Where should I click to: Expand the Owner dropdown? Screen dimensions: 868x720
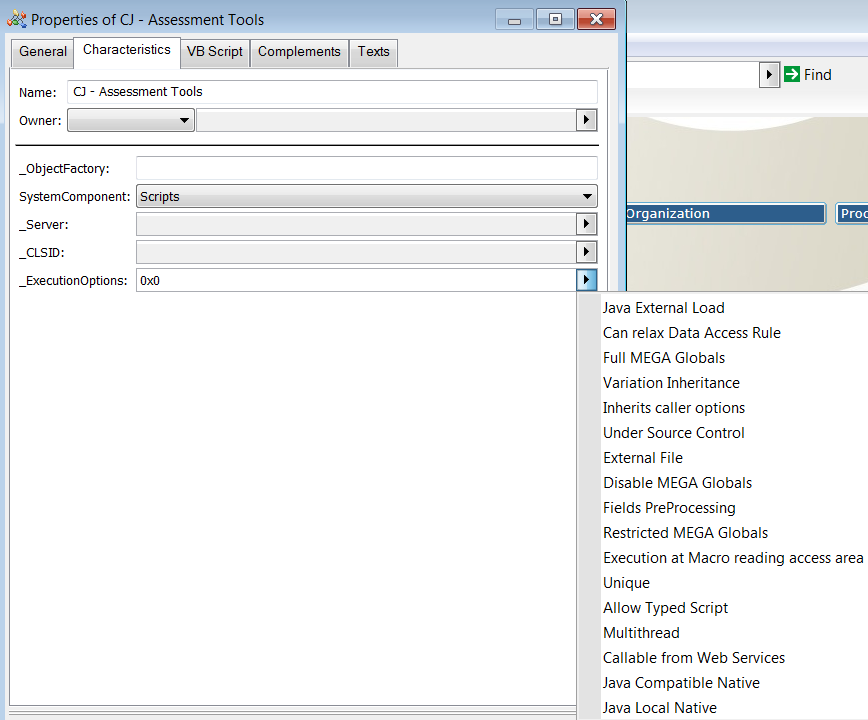(x=130, y=121)
